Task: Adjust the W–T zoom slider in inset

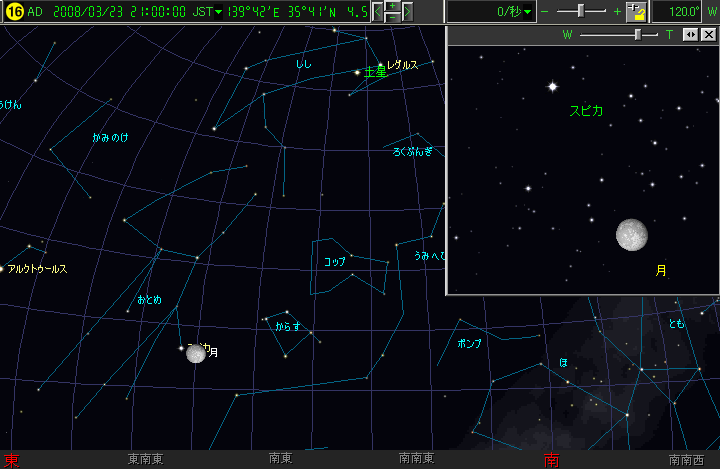Action: [637, 34]
